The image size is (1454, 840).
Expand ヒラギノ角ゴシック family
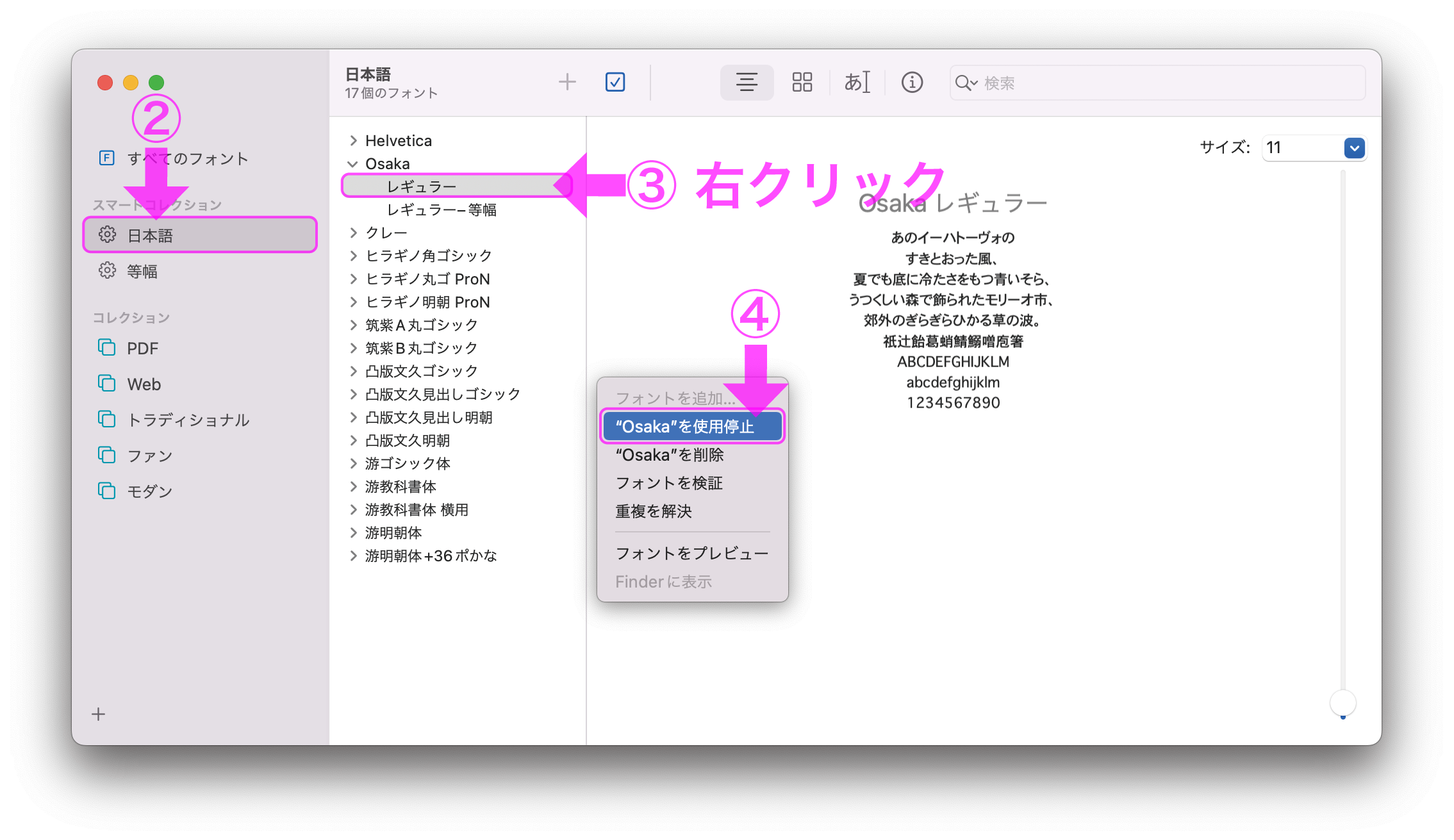click(353, 256)
